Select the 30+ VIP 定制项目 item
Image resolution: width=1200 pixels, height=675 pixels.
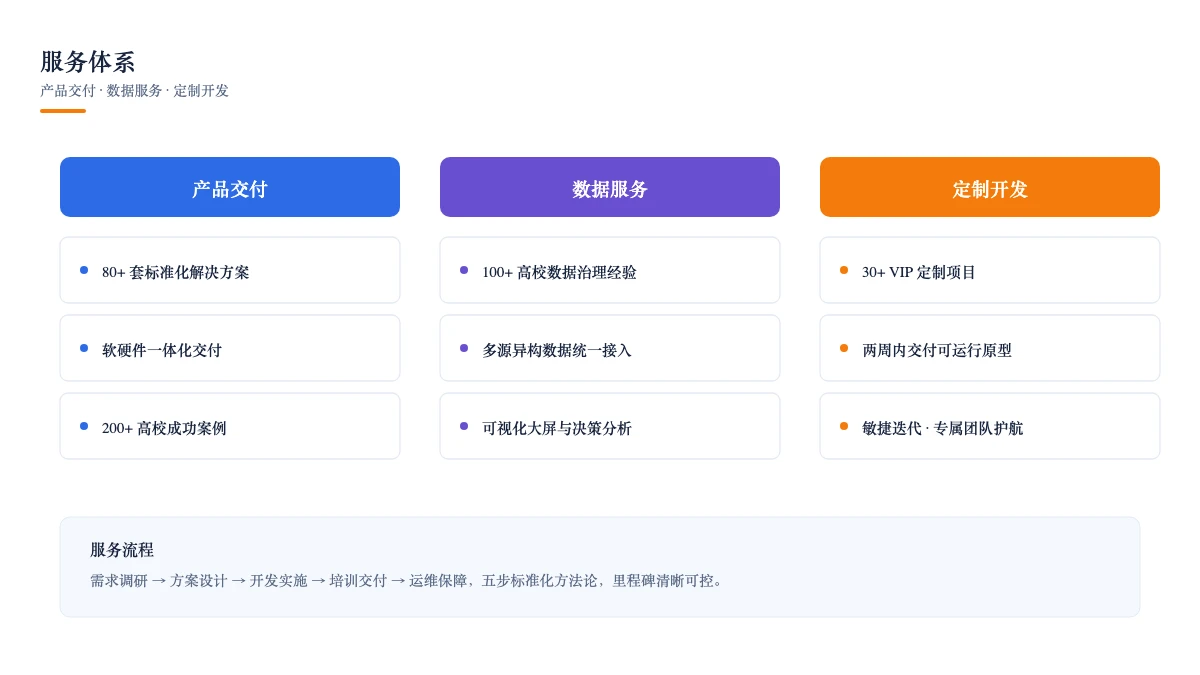[x=990, y=270]
